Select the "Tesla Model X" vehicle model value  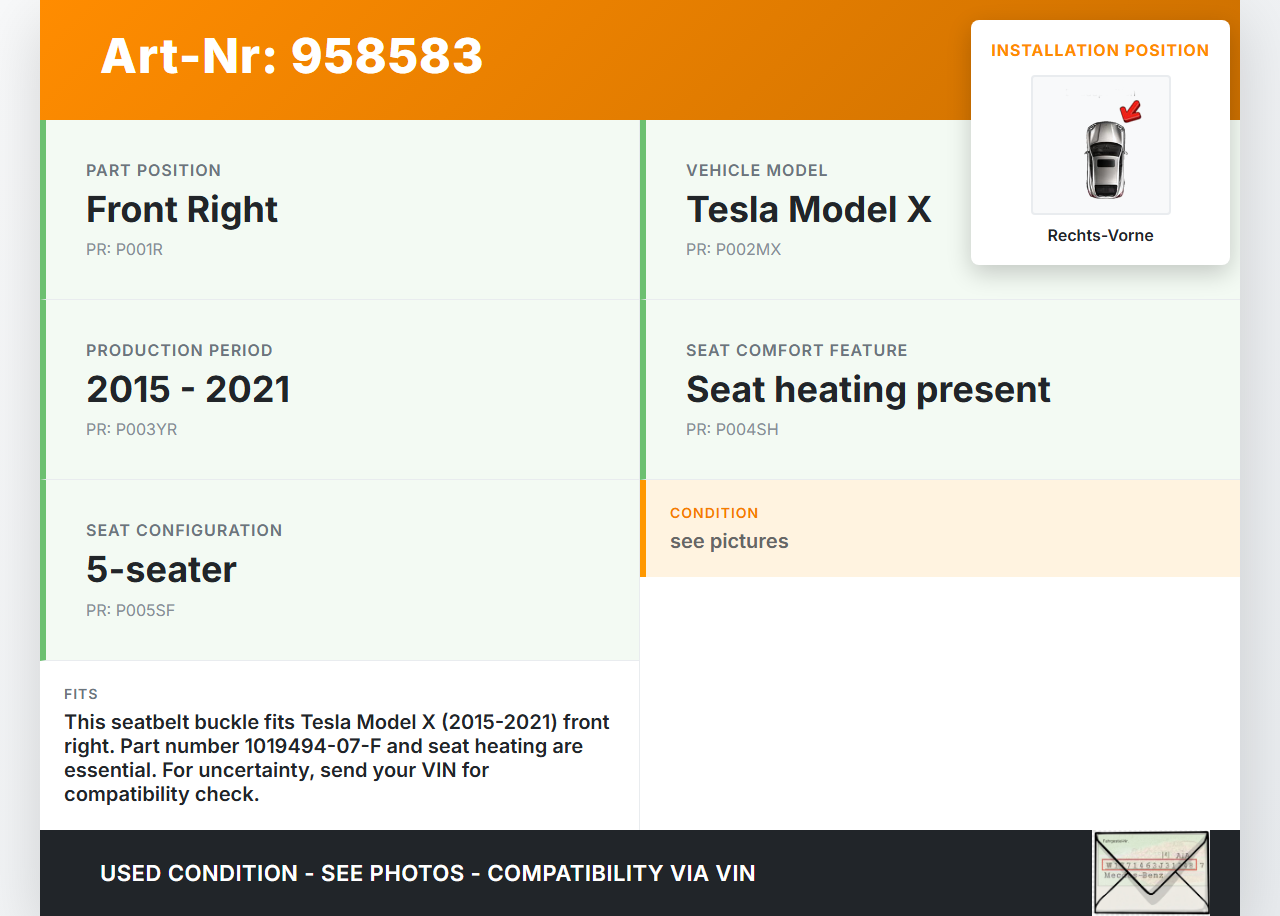[x=808, y=210]
